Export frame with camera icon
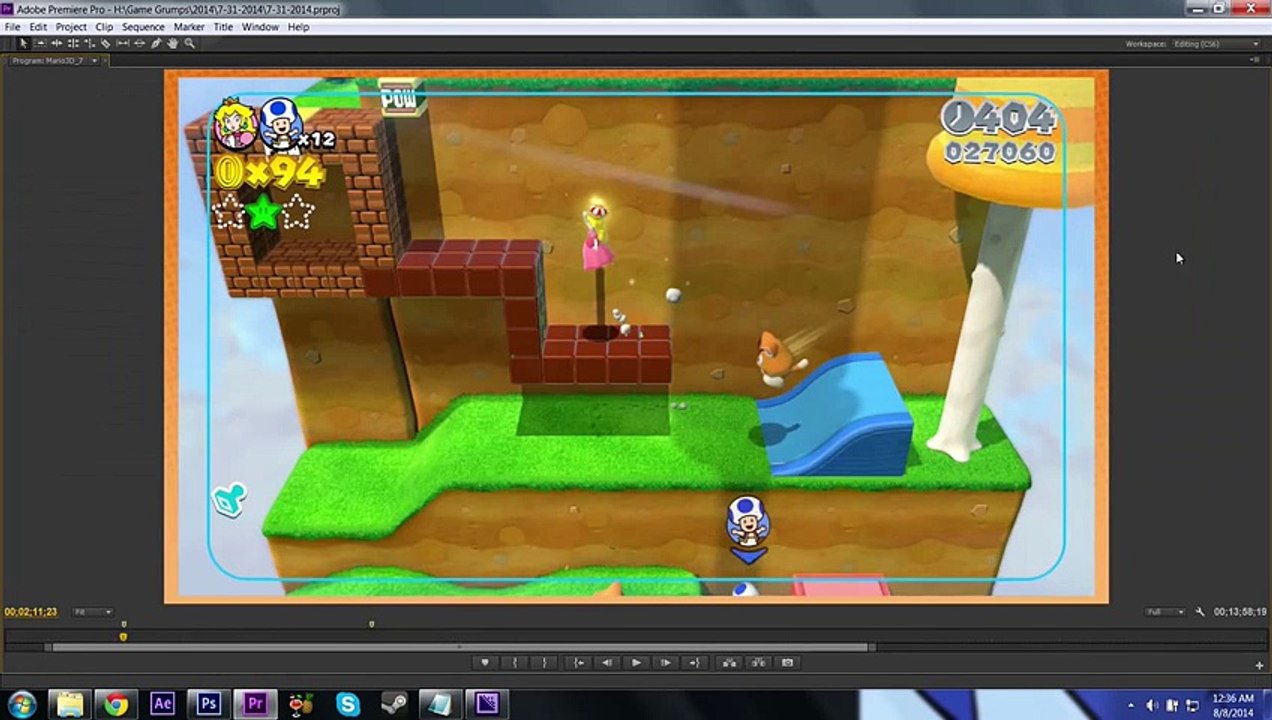 click(788, 662)
